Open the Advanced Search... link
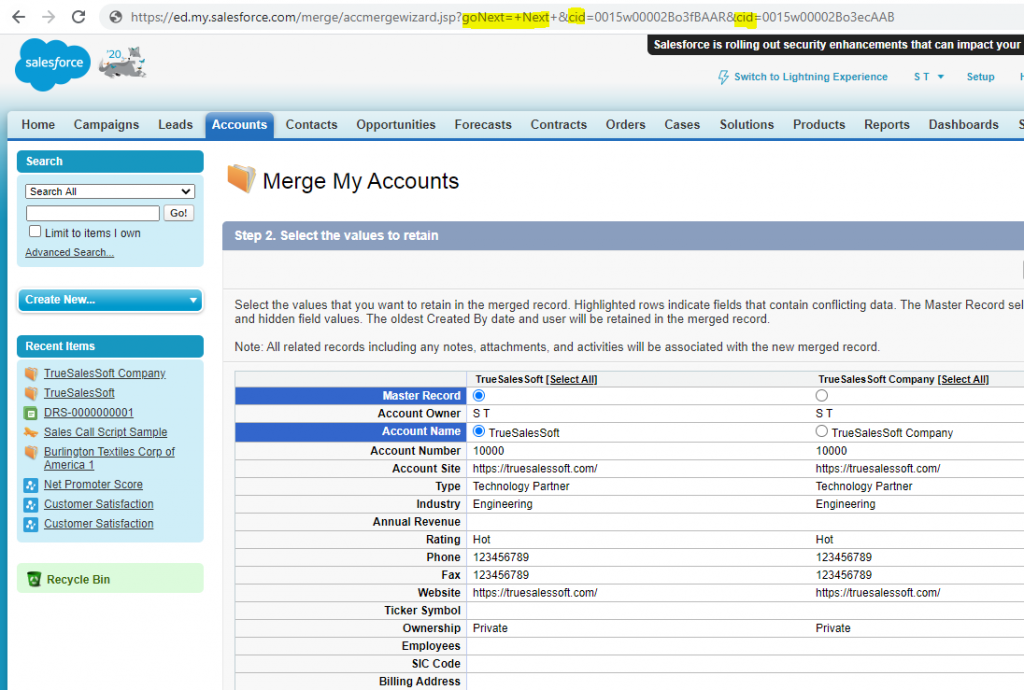This screenshot has width=1024, height=690. (69, 253)
